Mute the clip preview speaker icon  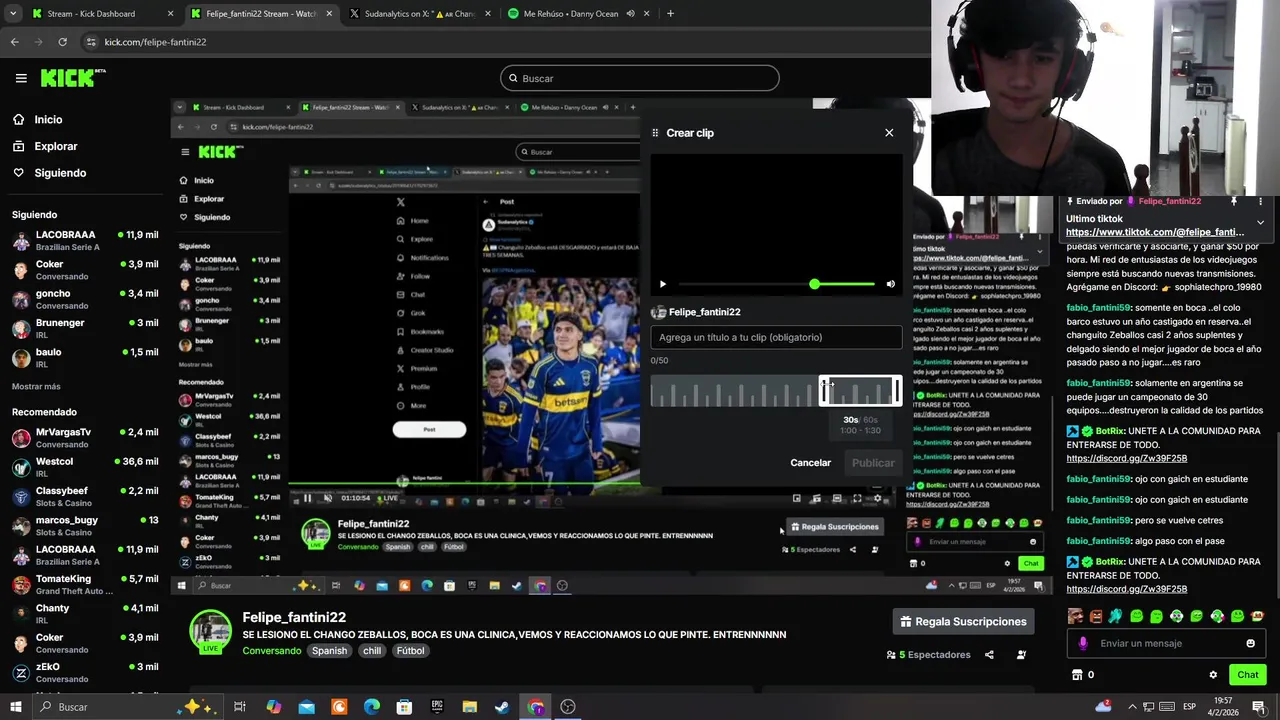[891, 284]
